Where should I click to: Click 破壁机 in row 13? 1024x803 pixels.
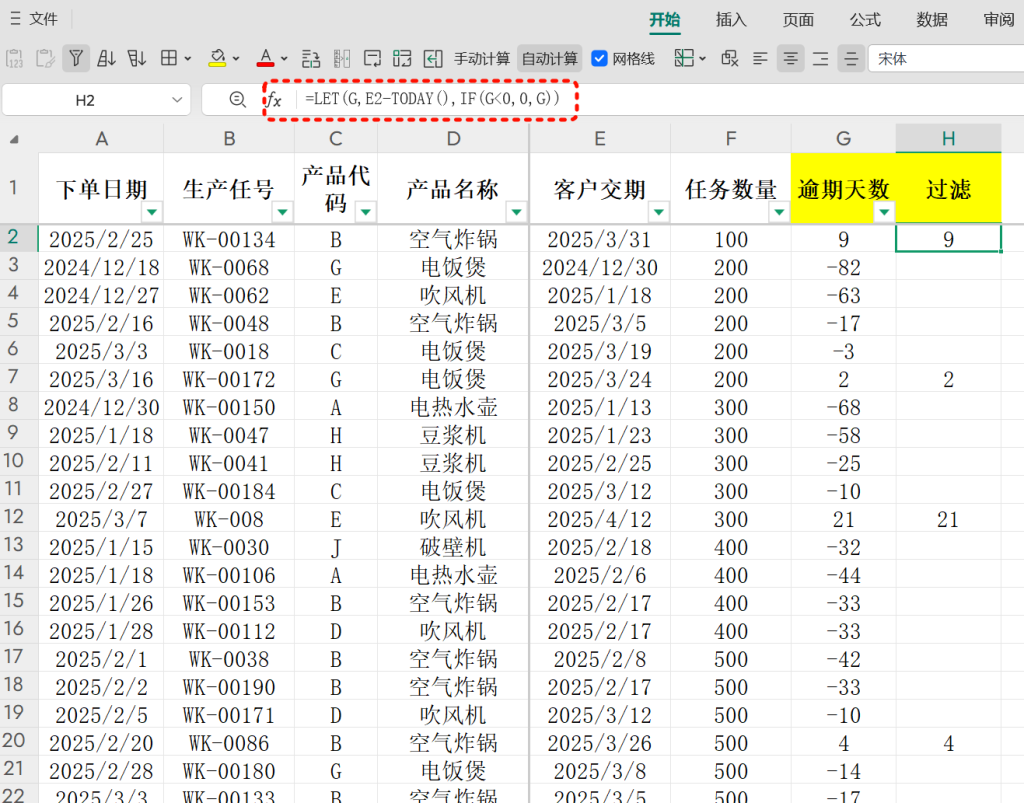[x=453, y=547]
